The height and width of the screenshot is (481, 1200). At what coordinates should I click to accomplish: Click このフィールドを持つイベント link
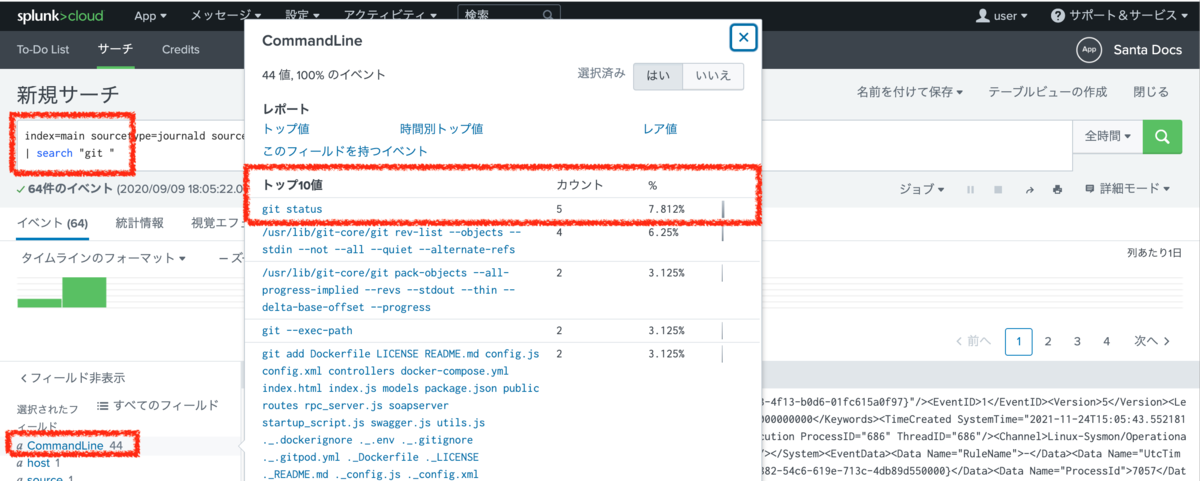345,151
